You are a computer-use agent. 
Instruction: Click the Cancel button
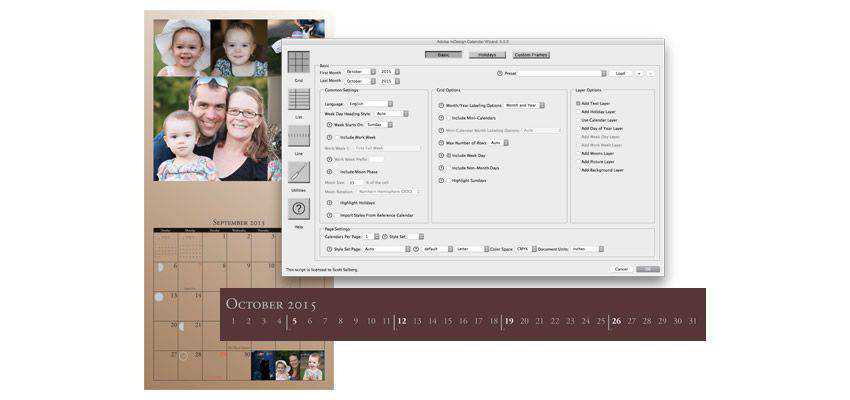621,269
